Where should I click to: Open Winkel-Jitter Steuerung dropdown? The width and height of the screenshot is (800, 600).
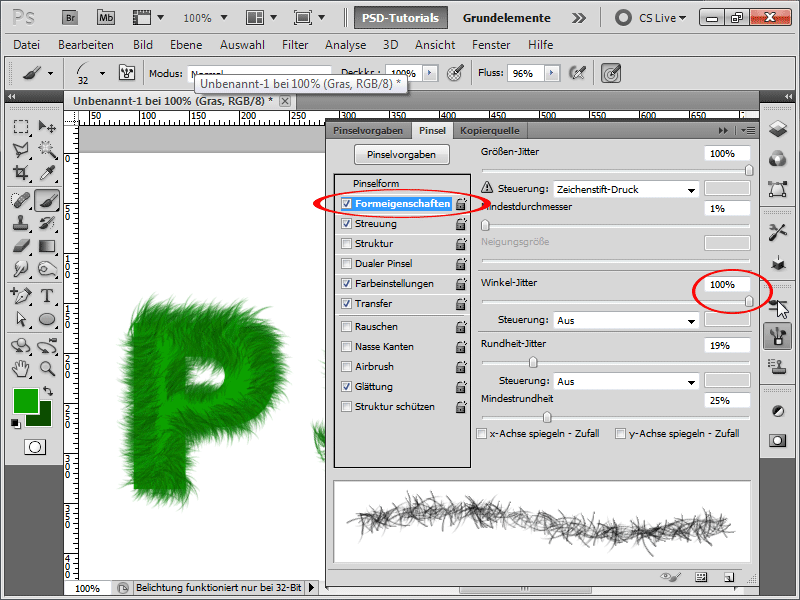pos(626,320)
